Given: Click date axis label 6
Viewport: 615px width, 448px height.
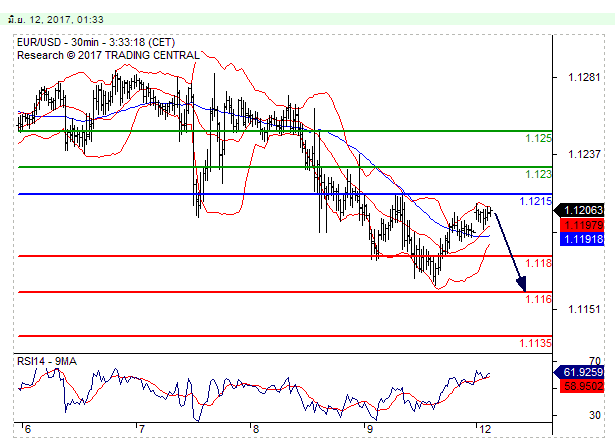Looking at the screenshot, I should coord(27,429).
